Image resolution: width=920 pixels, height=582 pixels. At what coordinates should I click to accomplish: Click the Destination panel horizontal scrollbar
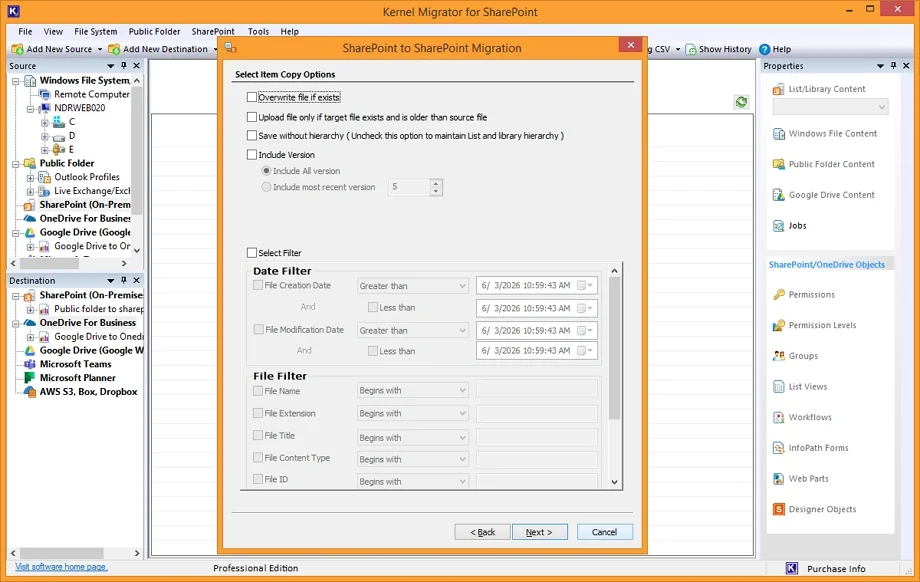[x=61, y=553]
